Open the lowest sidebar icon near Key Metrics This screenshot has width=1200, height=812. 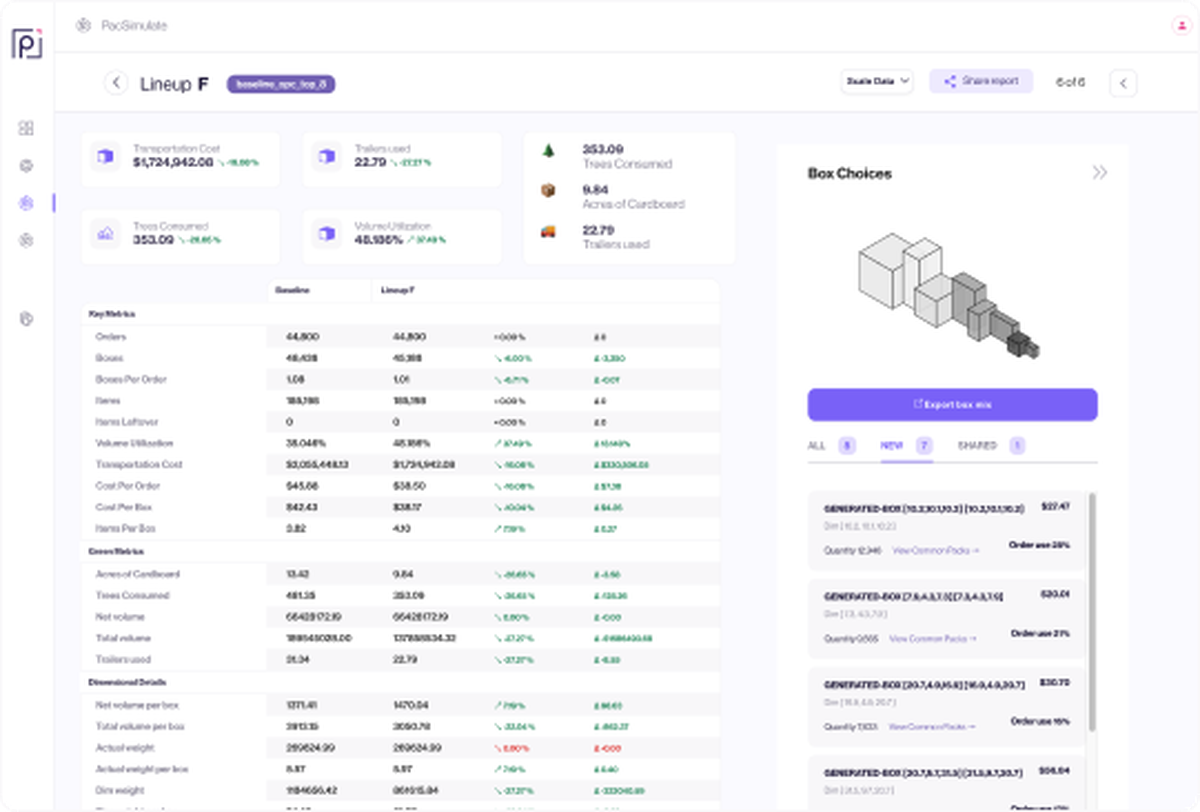(x=27, y=319)
